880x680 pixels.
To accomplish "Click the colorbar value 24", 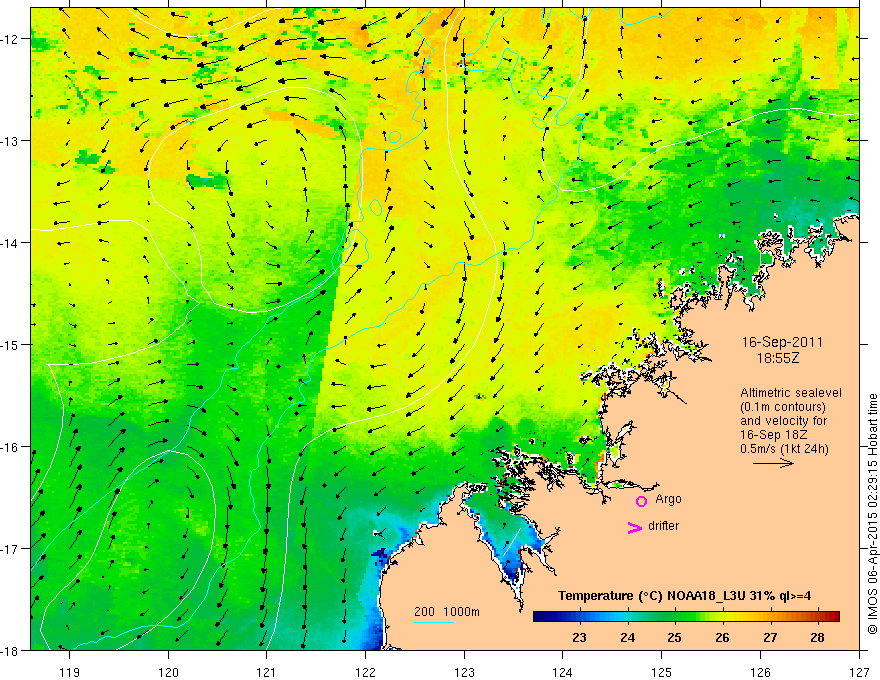I will (x=627, y=637).
